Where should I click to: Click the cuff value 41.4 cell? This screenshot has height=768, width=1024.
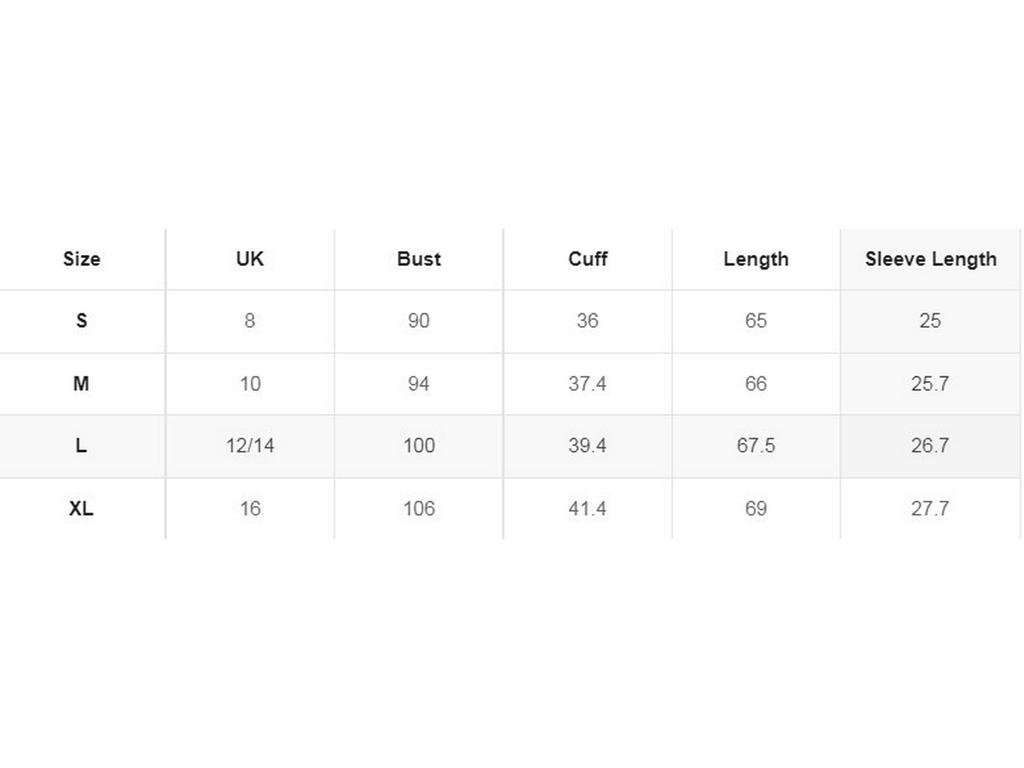click(587, 509)
